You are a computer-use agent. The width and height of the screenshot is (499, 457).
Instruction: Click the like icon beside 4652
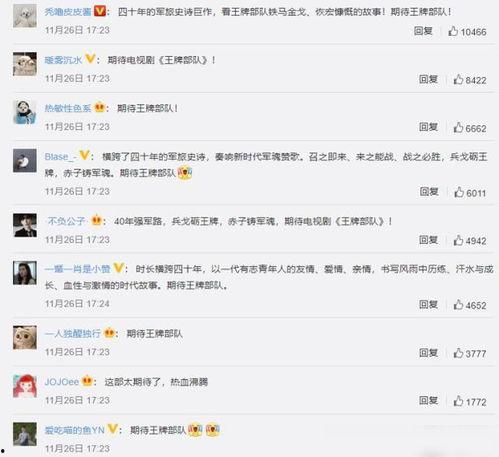[458, 304]
